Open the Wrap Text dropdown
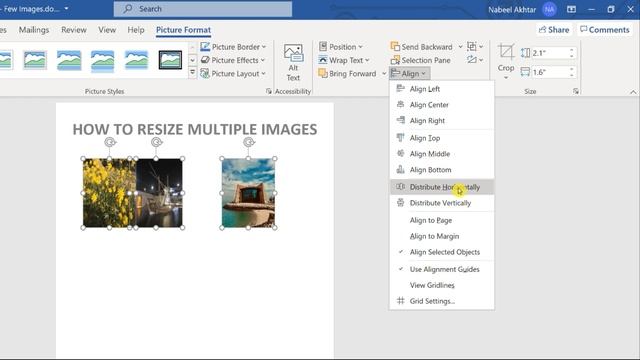 point(344,60)
